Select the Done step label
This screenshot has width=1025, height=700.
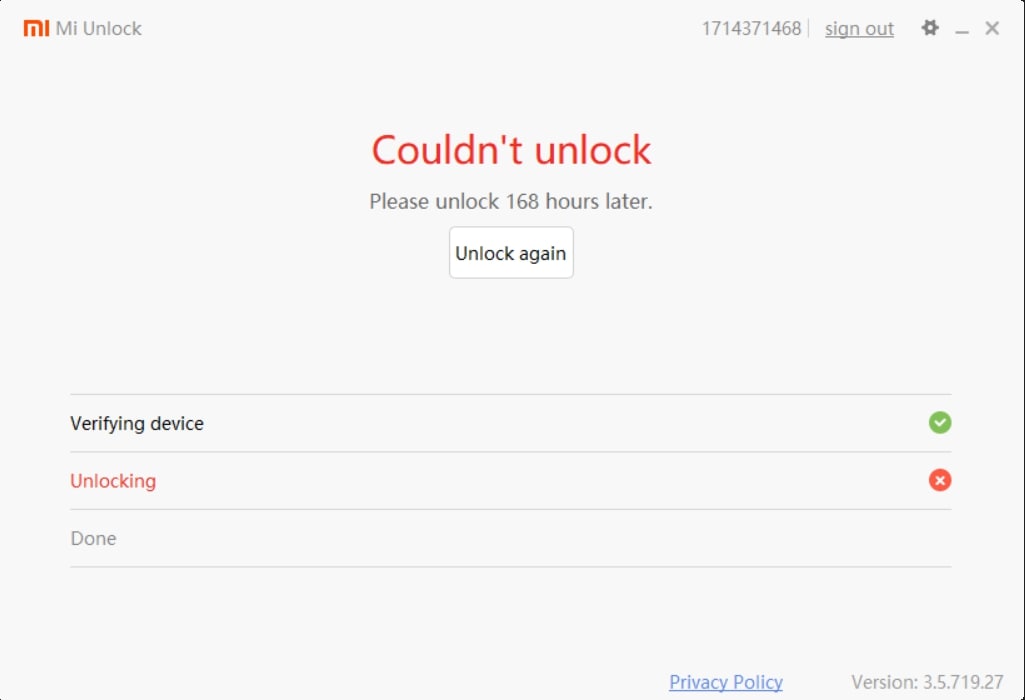tap(92, 538)
